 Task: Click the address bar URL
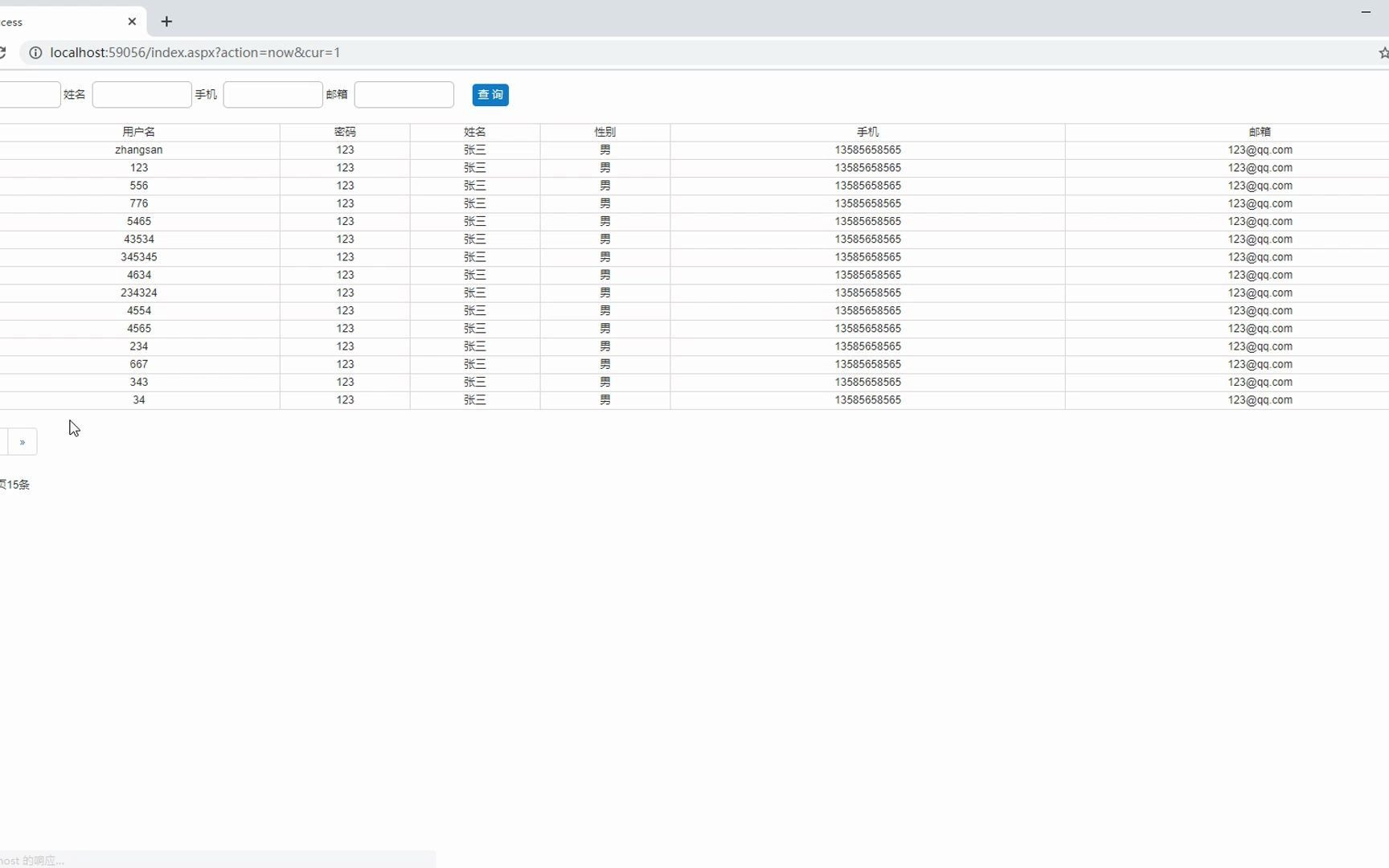tap(195, 52)
